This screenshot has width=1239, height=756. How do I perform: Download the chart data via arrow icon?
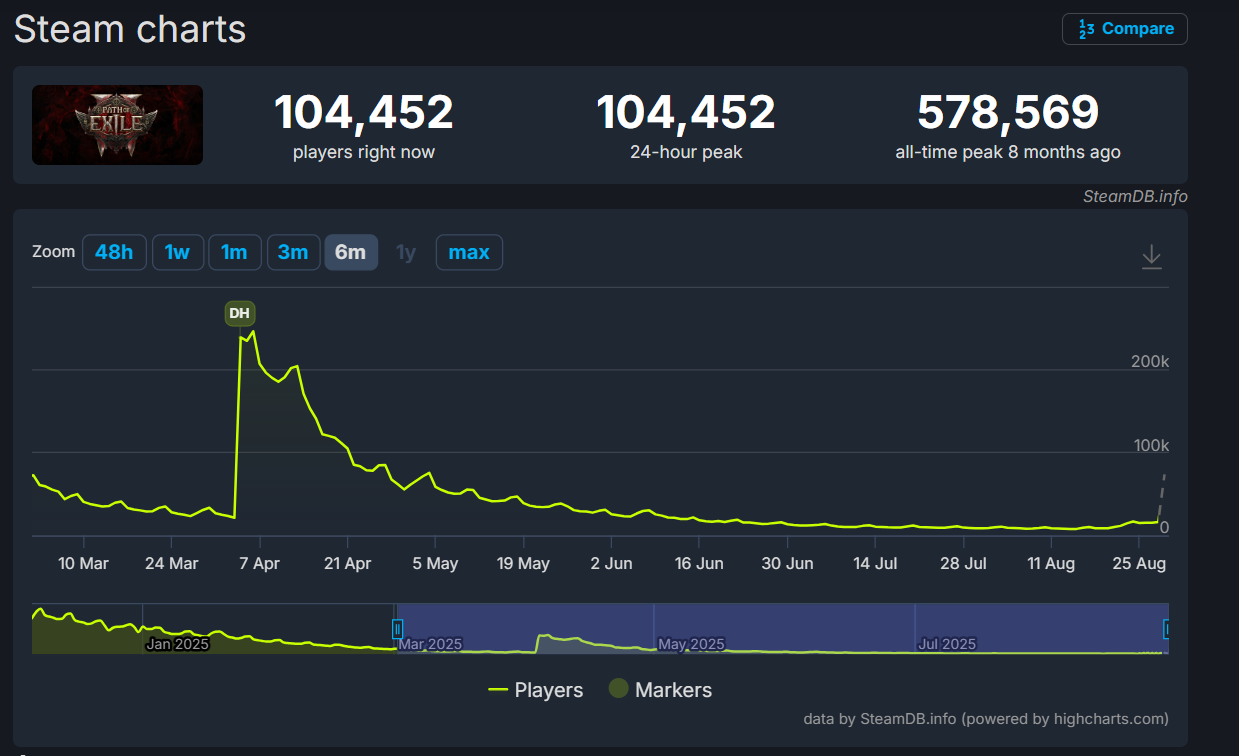pos(1152,256)
